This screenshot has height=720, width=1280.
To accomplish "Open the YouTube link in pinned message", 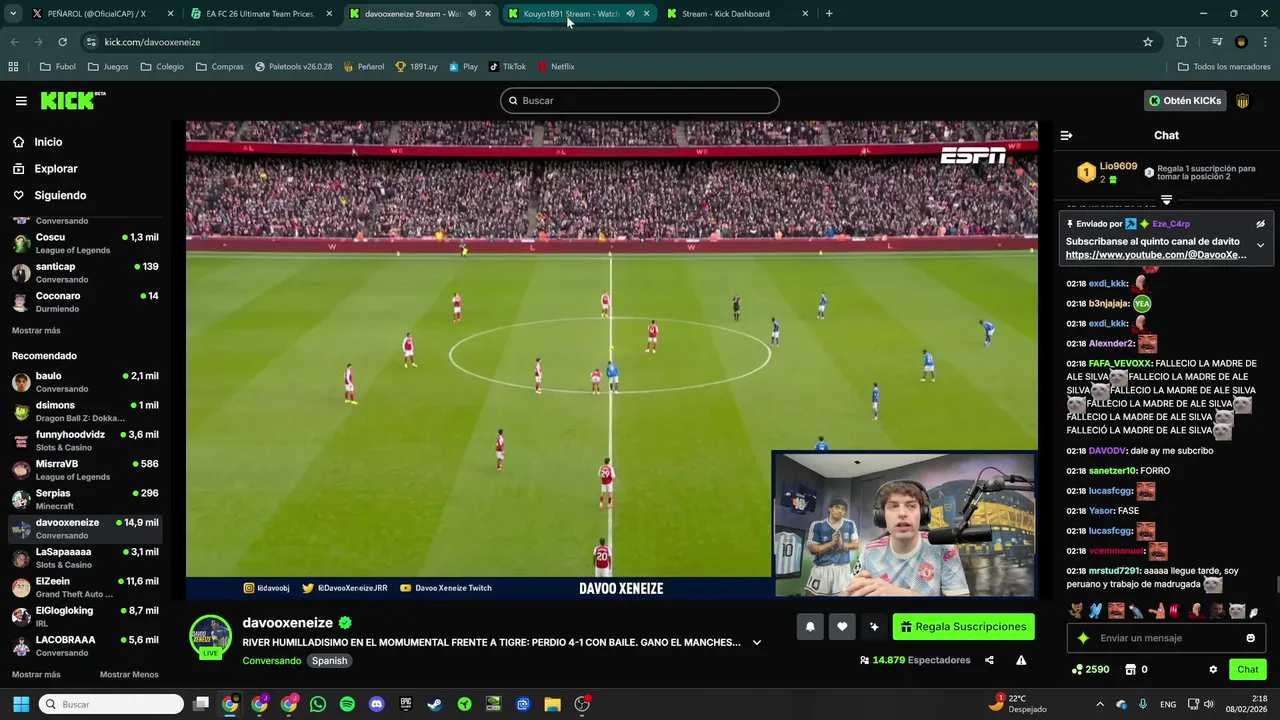I will (1156, 255).
